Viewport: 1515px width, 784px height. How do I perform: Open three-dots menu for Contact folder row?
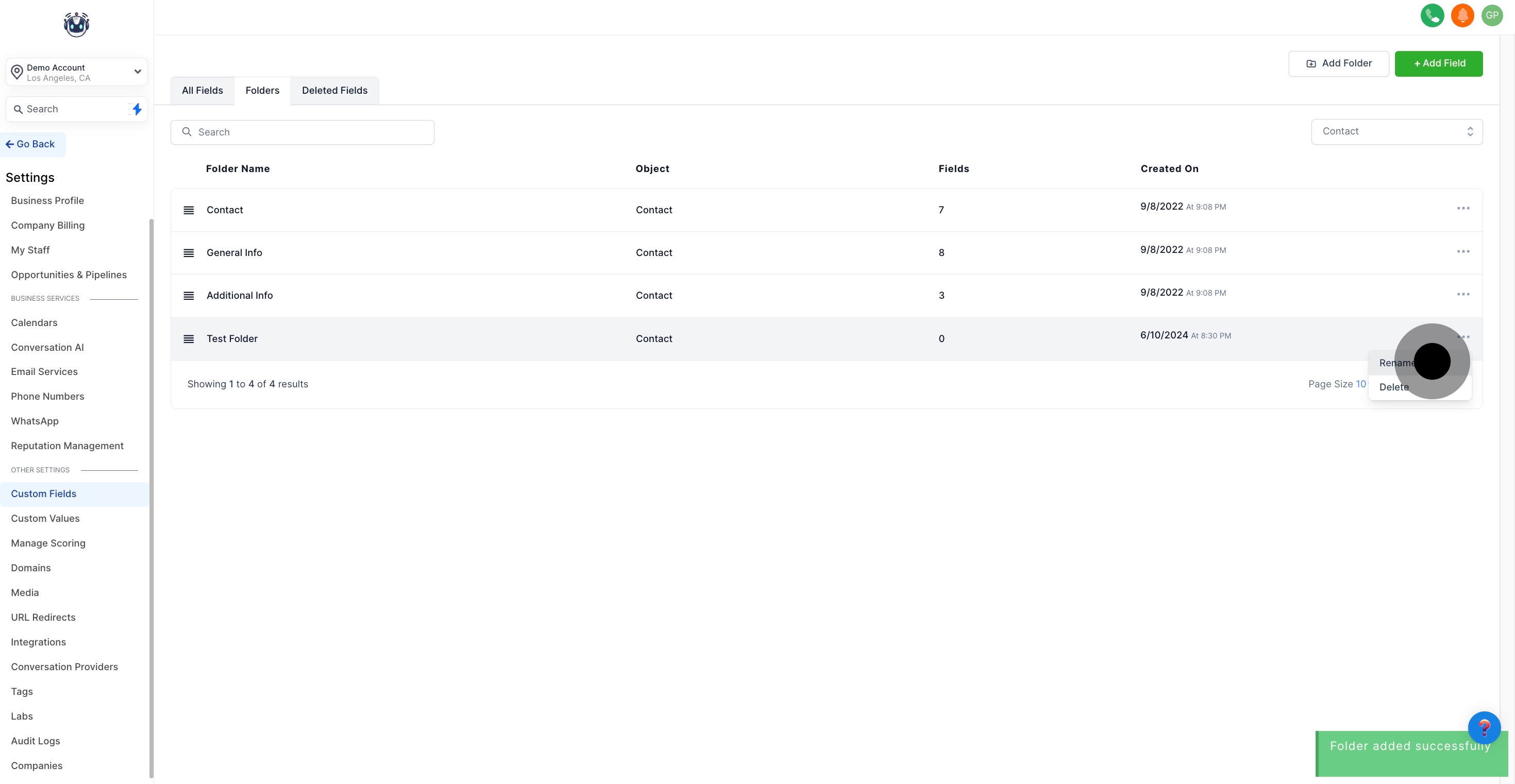[1462, 208]
